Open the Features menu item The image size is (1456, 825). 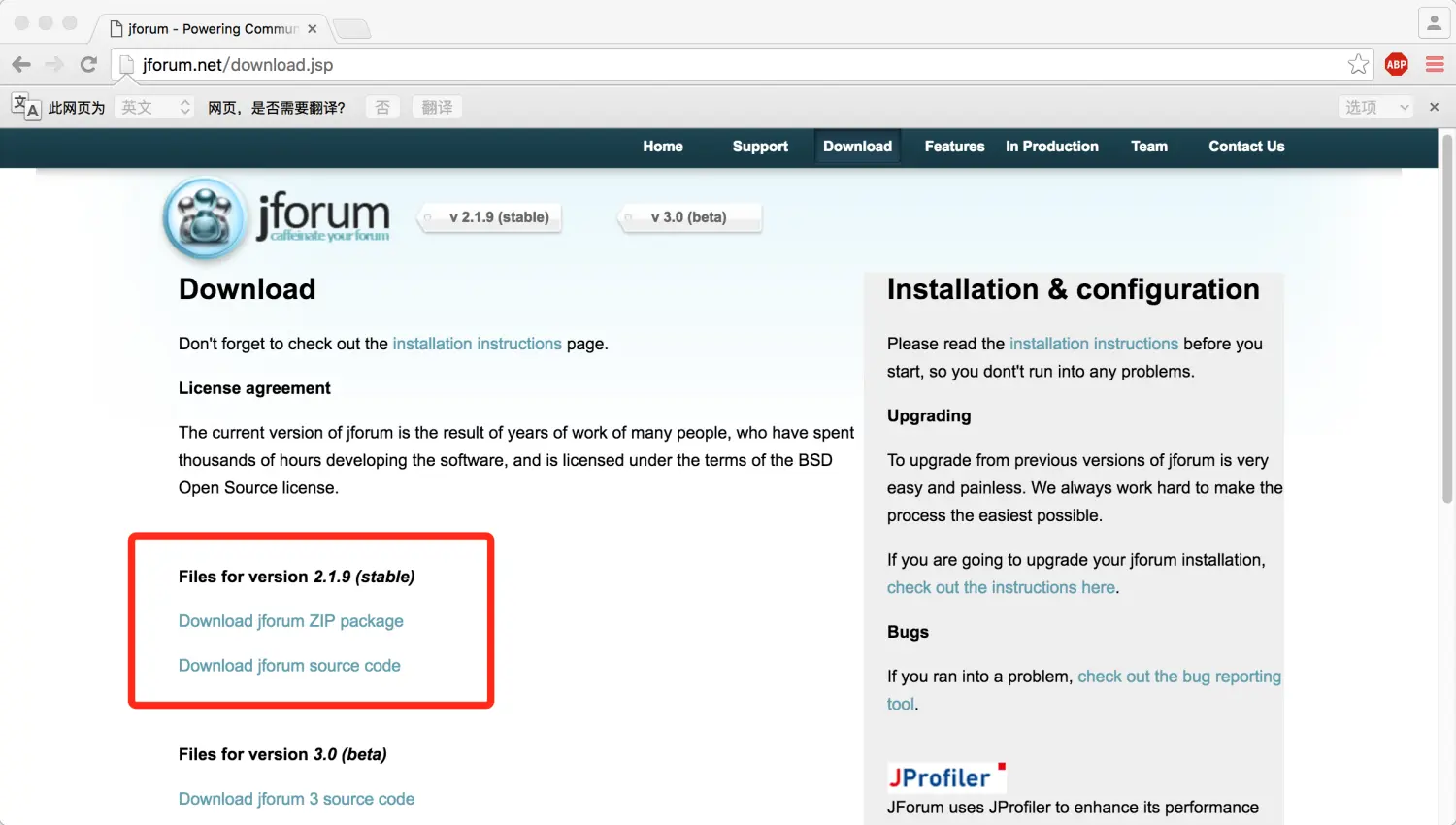[x=954, y=147]
